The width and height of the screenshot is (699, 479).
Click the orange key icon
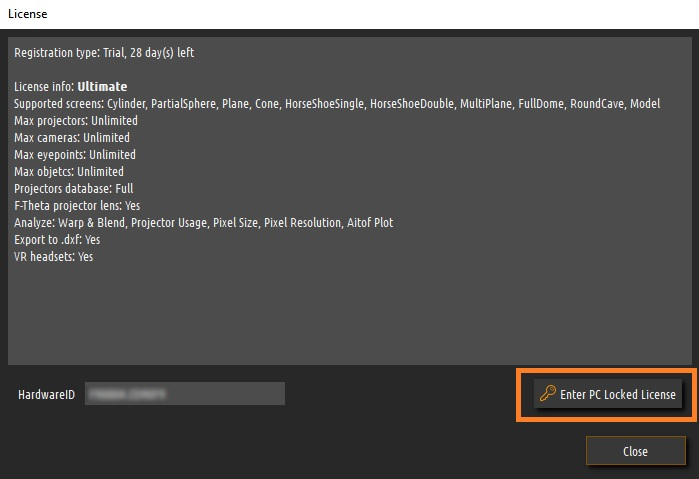[x=547, y=393]
